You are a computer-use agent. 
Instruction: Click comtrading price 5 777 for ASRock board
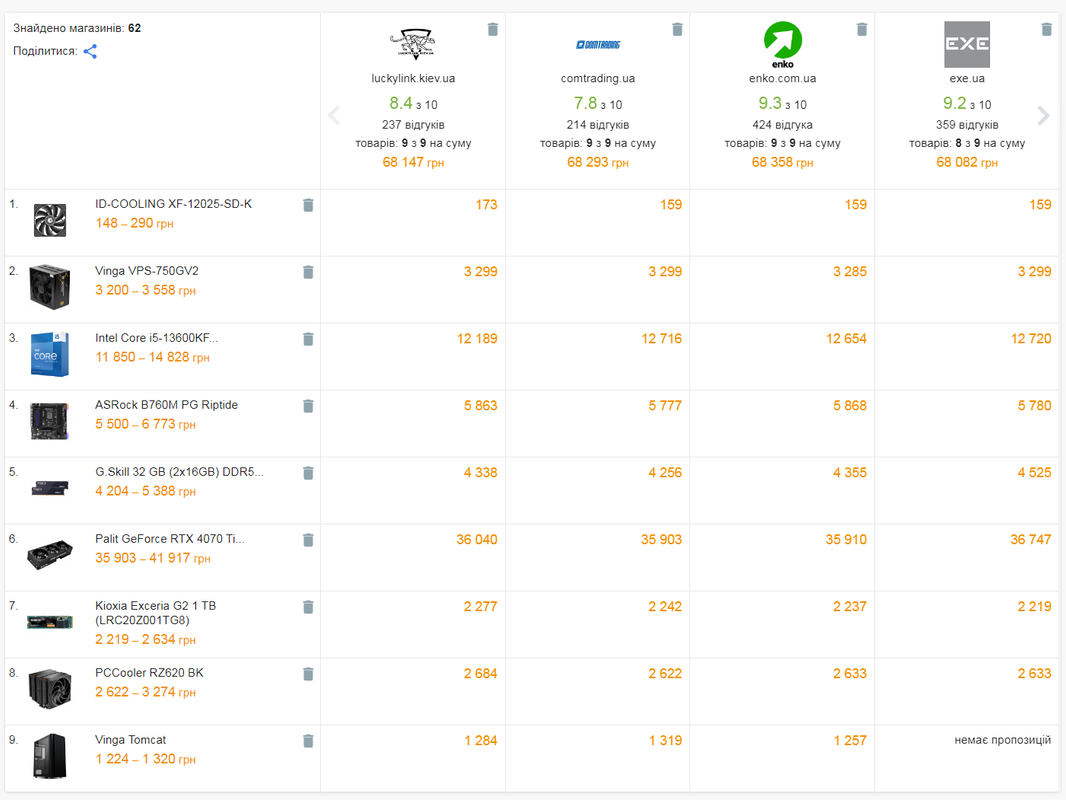665,406
